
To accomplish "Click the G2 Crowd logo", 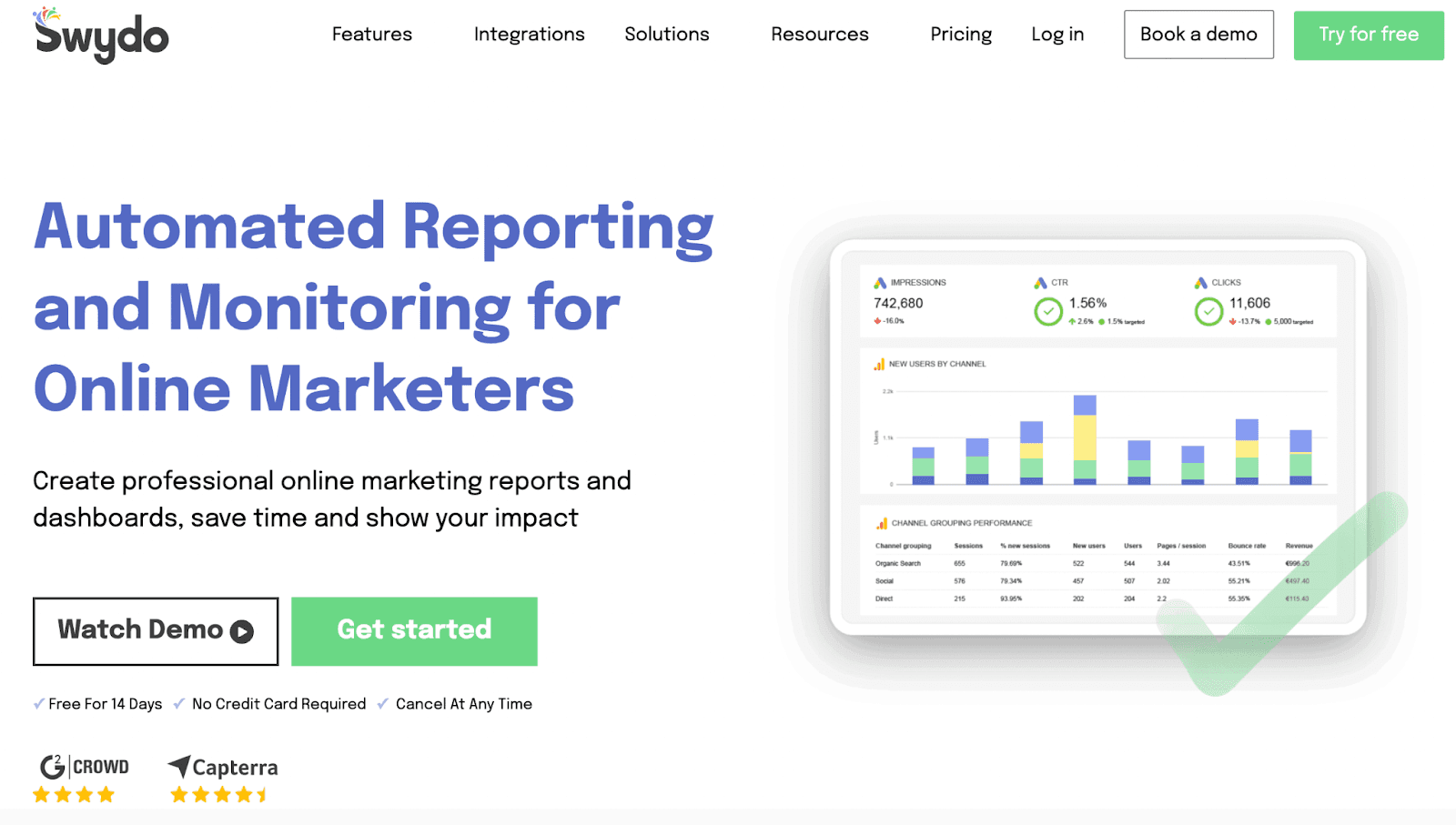I will 85,767.
